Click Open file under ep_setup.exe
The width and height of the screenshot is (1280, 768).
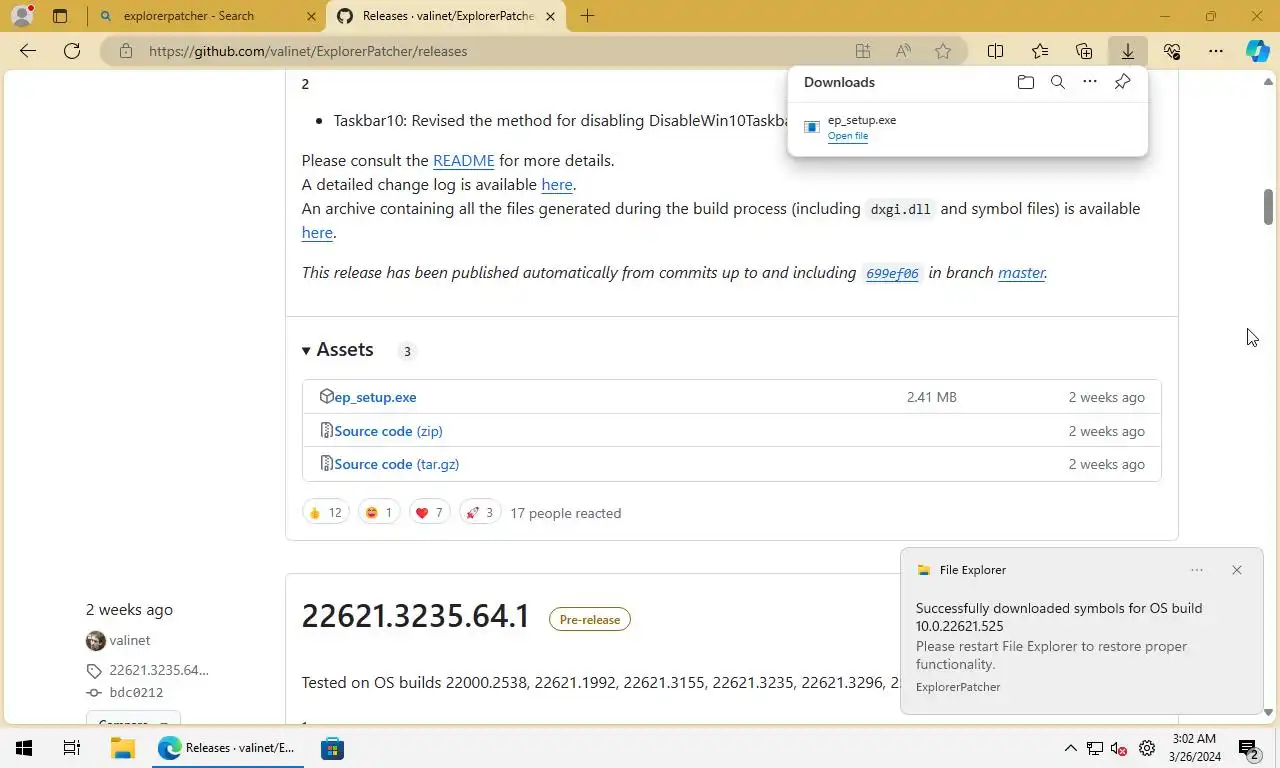click(848, 136)
